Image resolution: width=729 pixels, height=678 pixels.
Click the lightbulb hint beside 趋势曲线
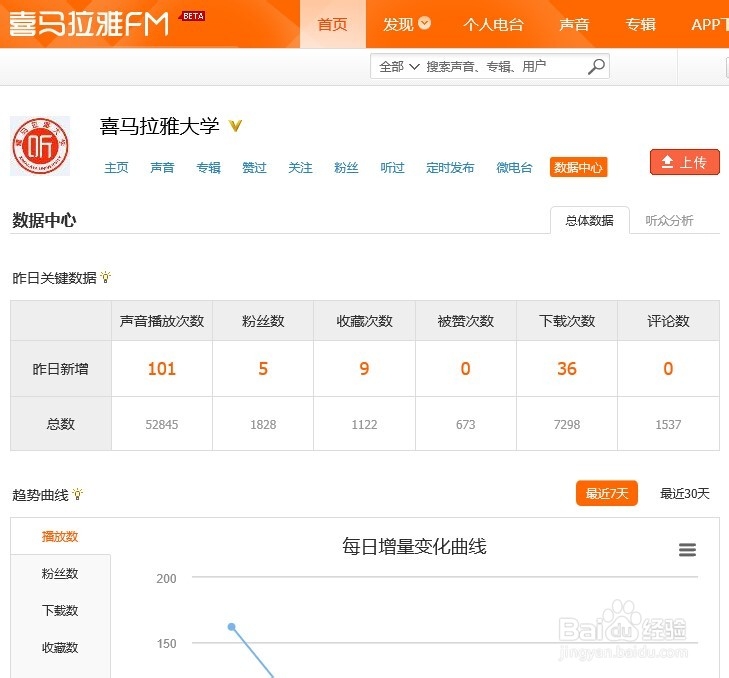[x=78, y=494]
